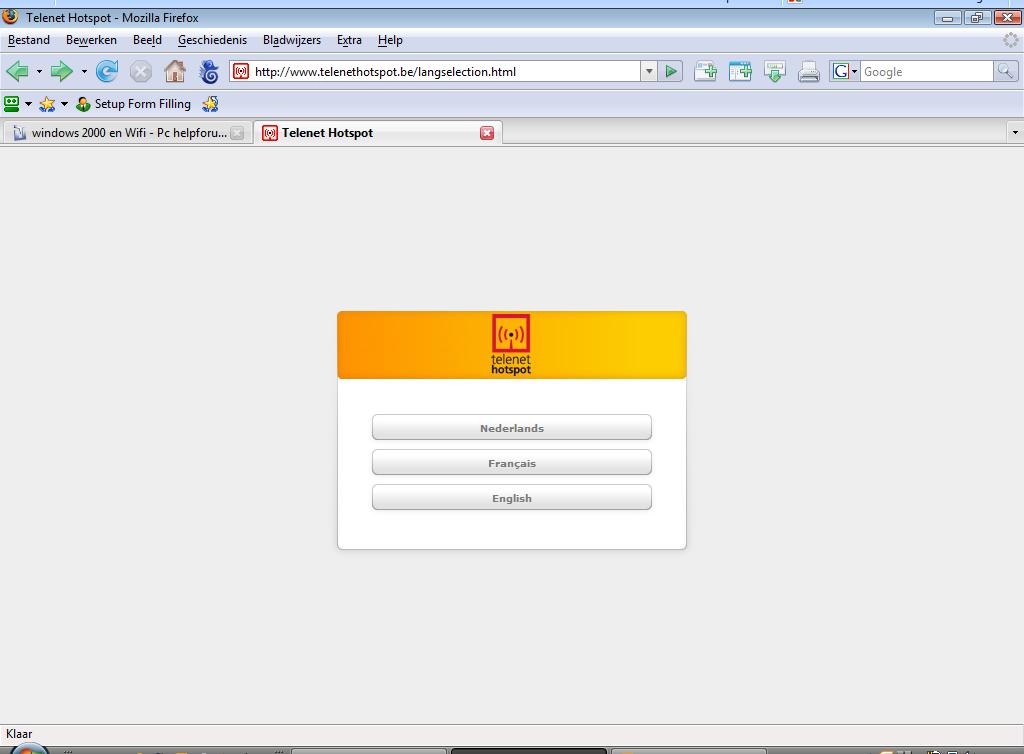1024x754 pixels.
Task: Open the Bestand menu
Action: point(29,40)
